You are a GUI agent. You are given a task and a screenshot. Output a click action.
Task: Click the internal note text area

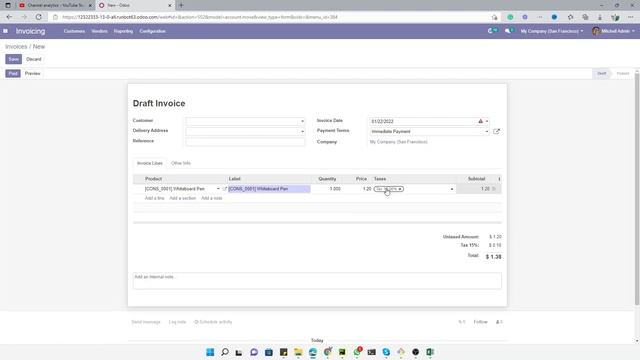click(x=317, y=281)
